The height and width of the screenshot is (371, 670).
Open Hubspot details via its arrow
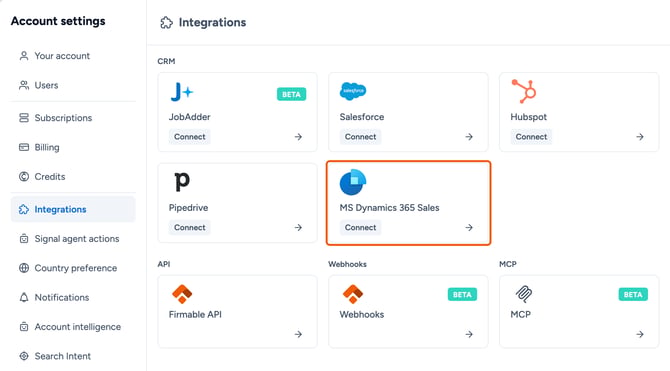640,137
